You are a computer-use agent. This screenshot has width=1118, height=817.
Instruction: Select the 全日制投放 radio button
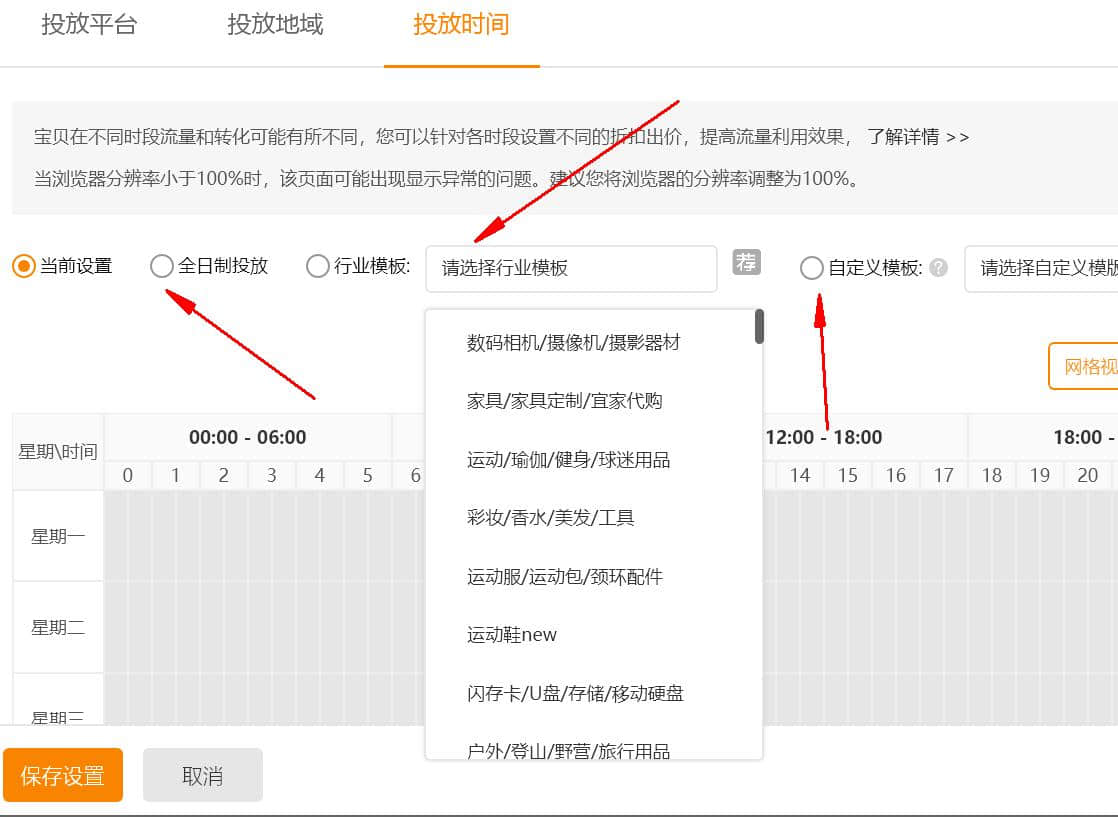coord(161,267)
